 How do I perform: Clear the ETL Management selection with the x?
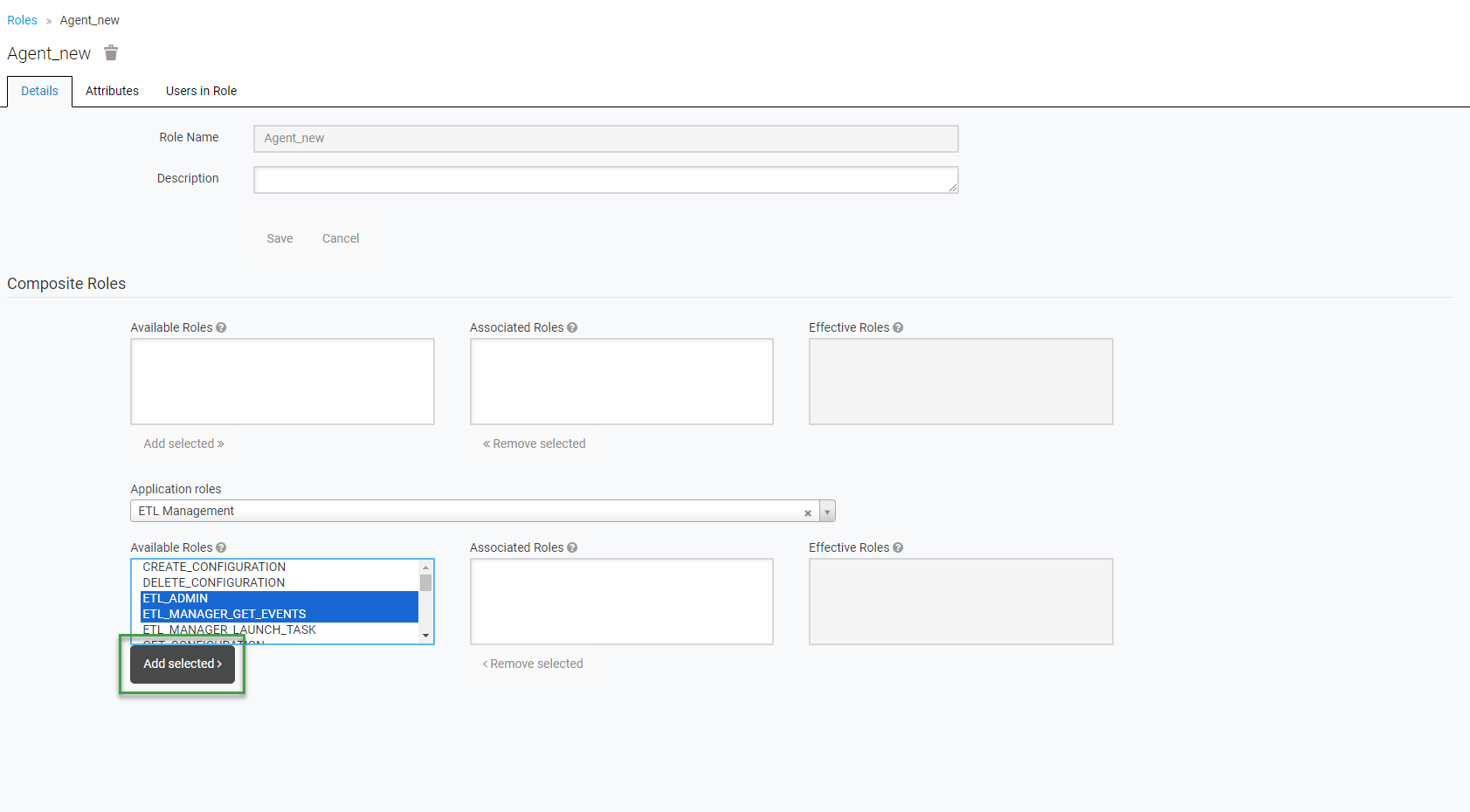point(808,513)
